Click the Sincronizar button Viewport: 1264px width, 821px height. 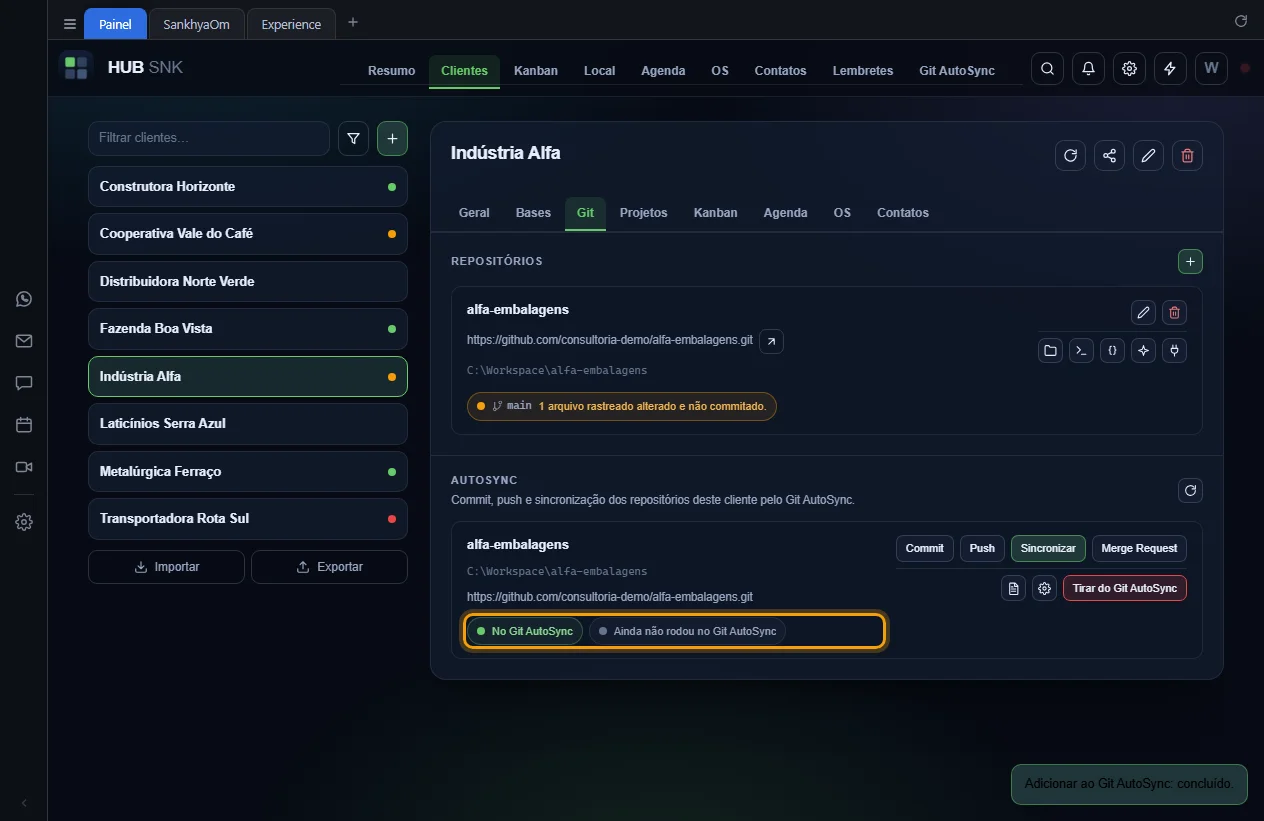click(x=1048, y=548)
